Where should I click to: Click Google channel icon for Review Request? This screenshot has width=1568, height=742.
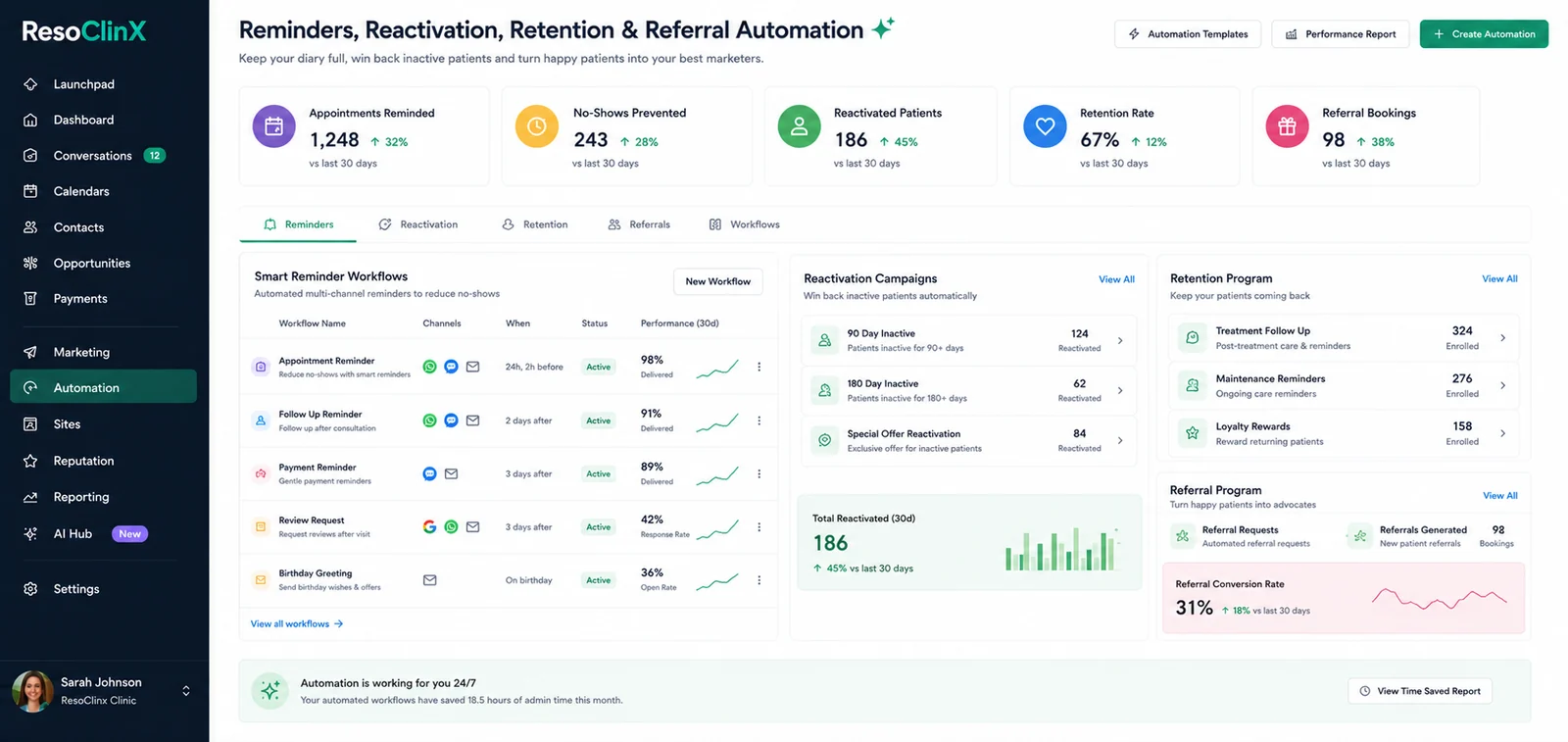click(429, 527)
